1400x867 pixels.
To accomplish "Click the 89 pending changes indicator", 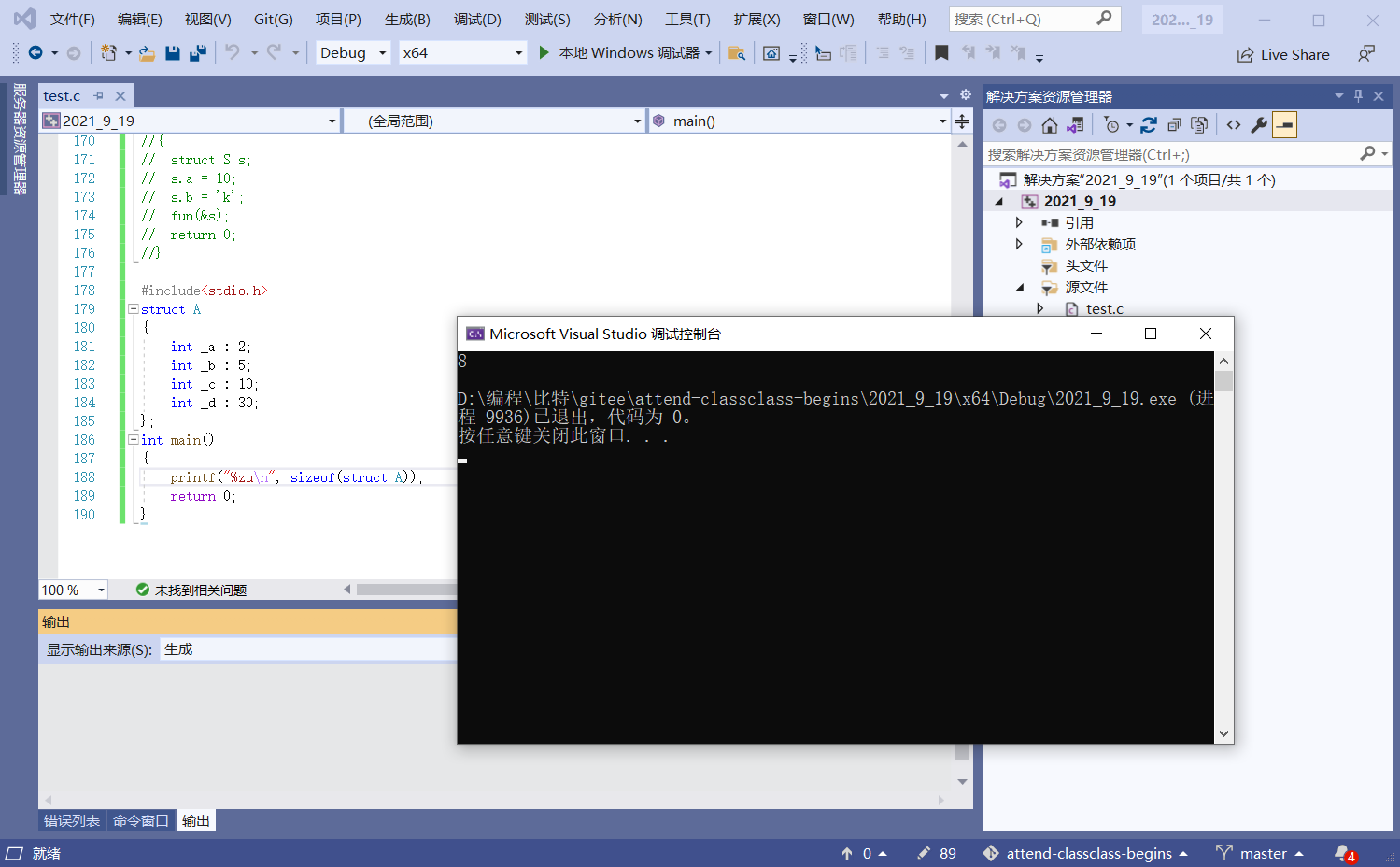I will 937,853.
